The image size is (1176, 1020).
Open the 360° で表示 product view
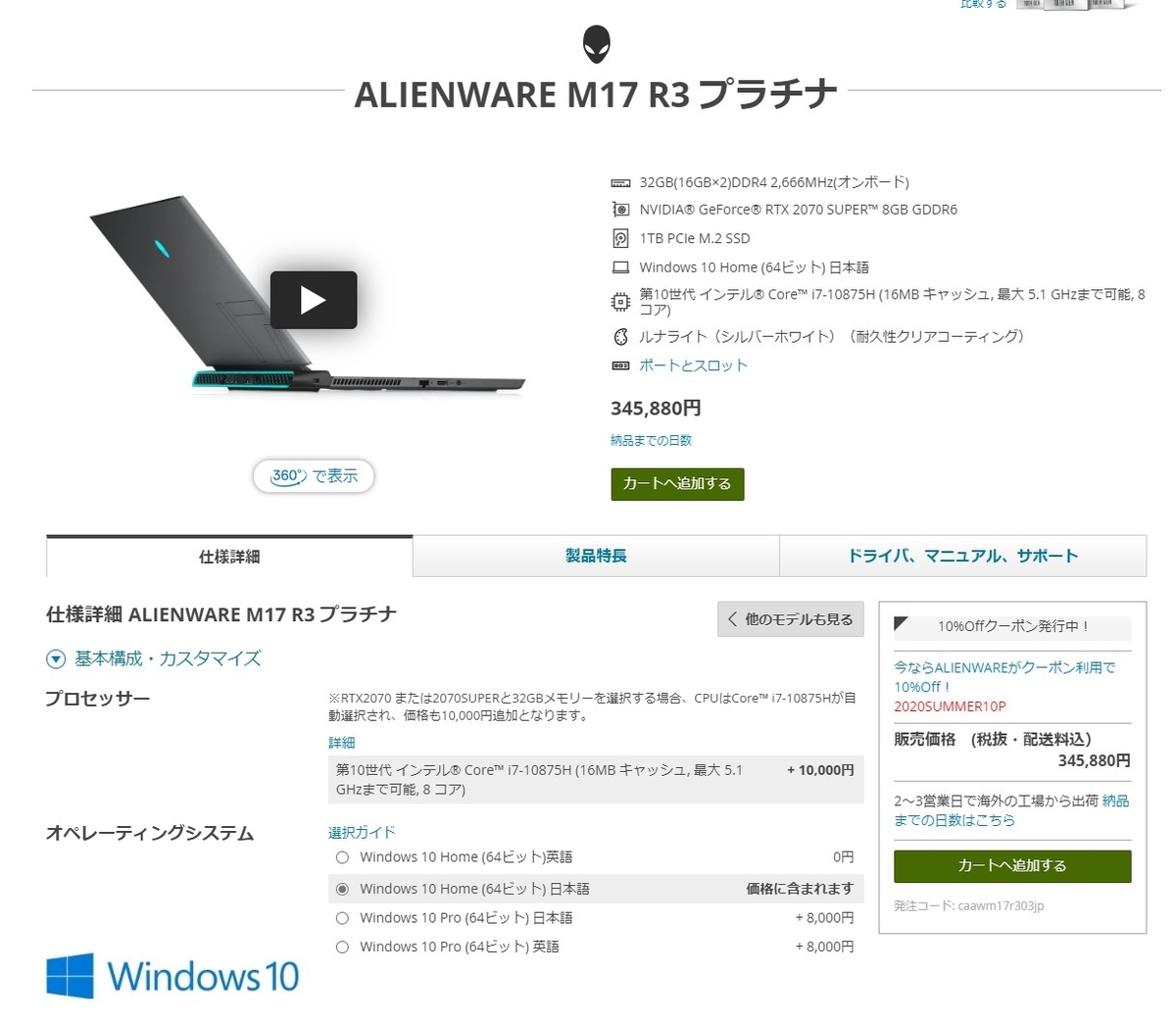click(x=314, y=476)
